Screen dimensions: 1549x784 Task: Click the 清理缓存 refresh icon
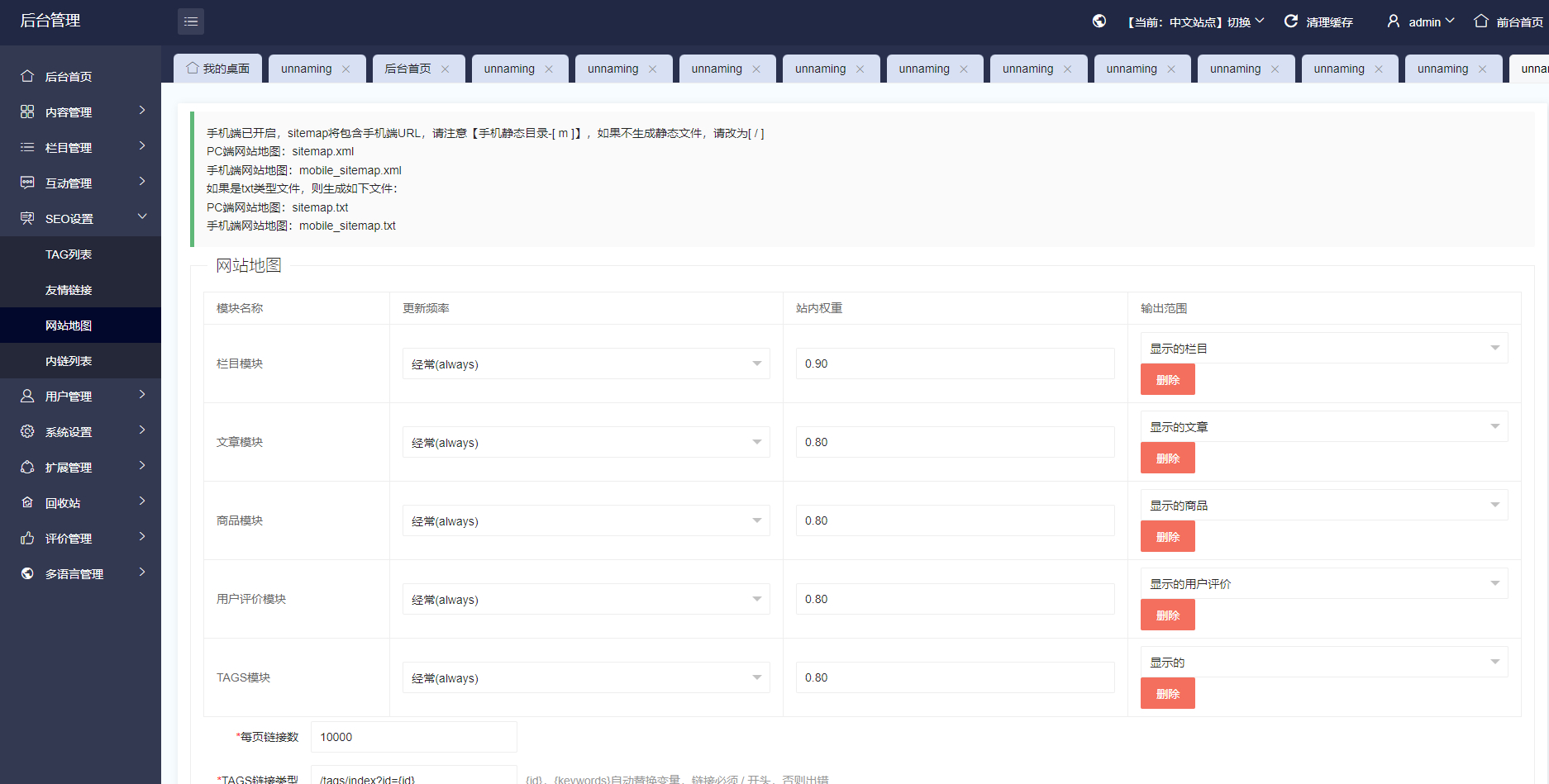point(1291,21)
